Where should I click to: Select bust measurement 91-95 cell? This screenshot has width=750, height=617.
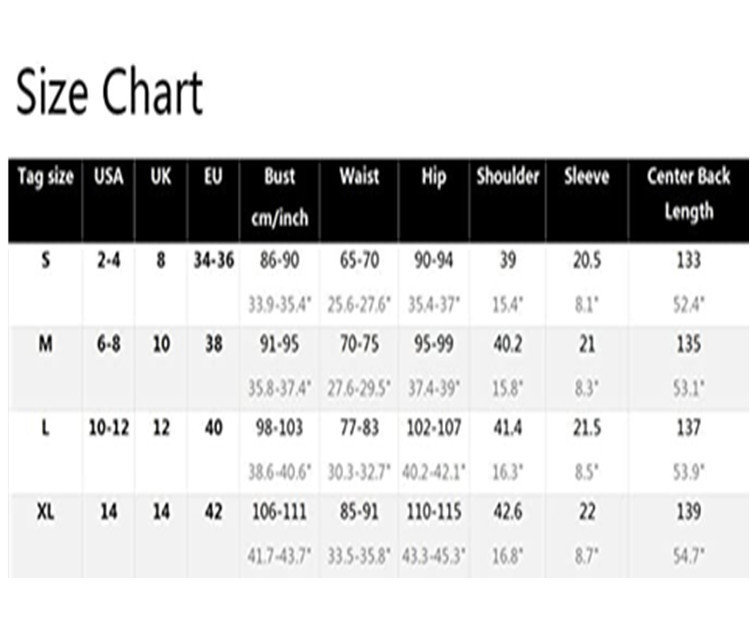tap(279, 344)
